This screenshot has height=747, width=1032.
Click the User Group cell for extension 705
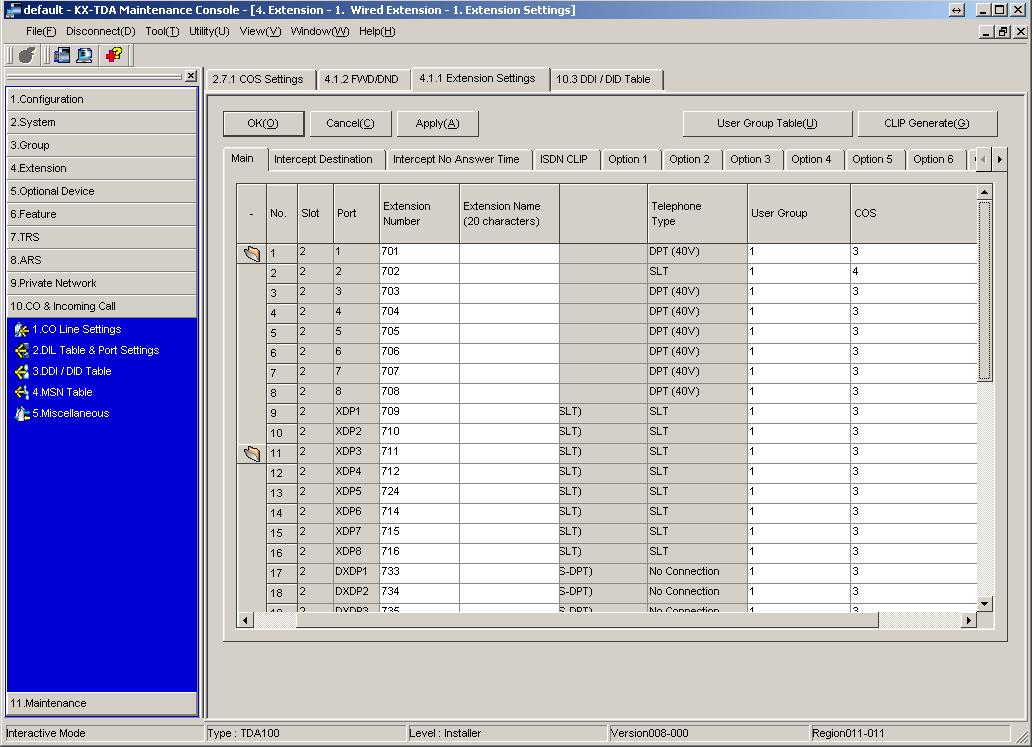(x=799, y=332)
